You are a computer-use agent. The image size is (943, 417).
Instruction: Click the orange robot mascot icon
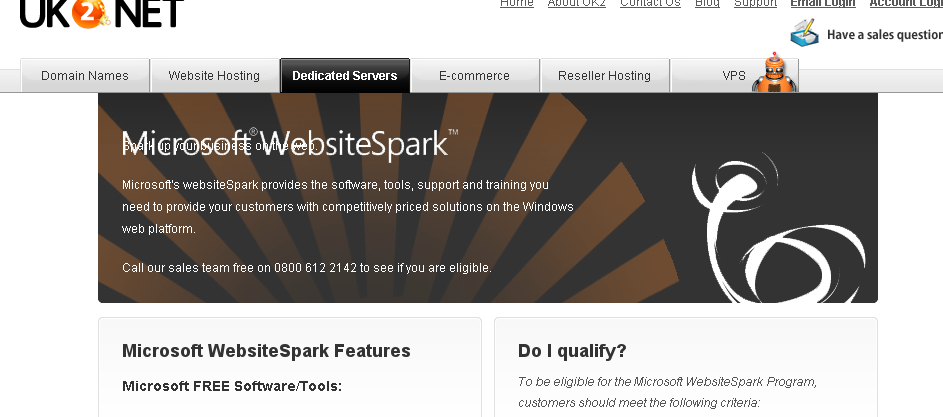[x=775, y=72]
